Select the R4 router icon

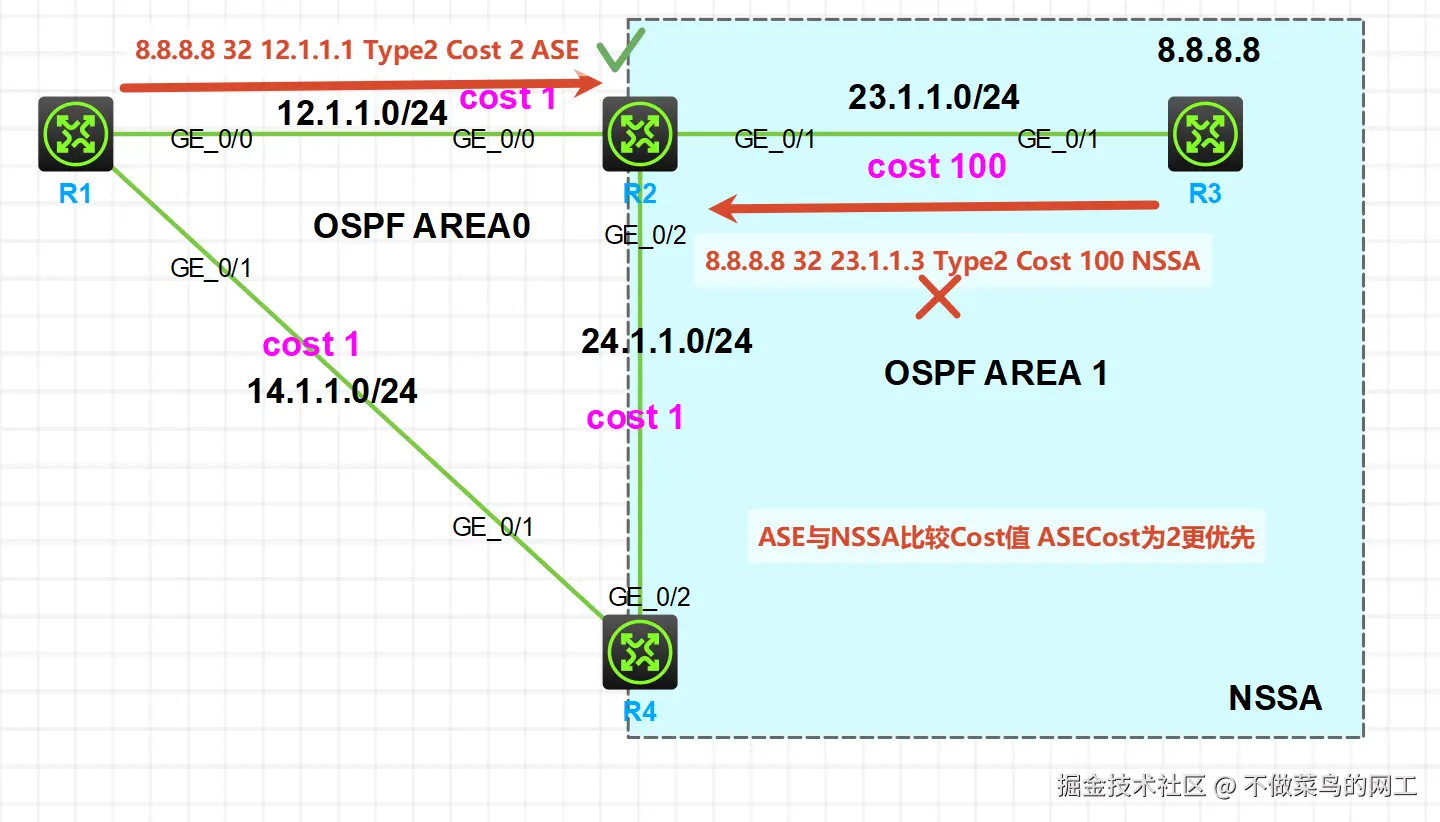(640, 652)
